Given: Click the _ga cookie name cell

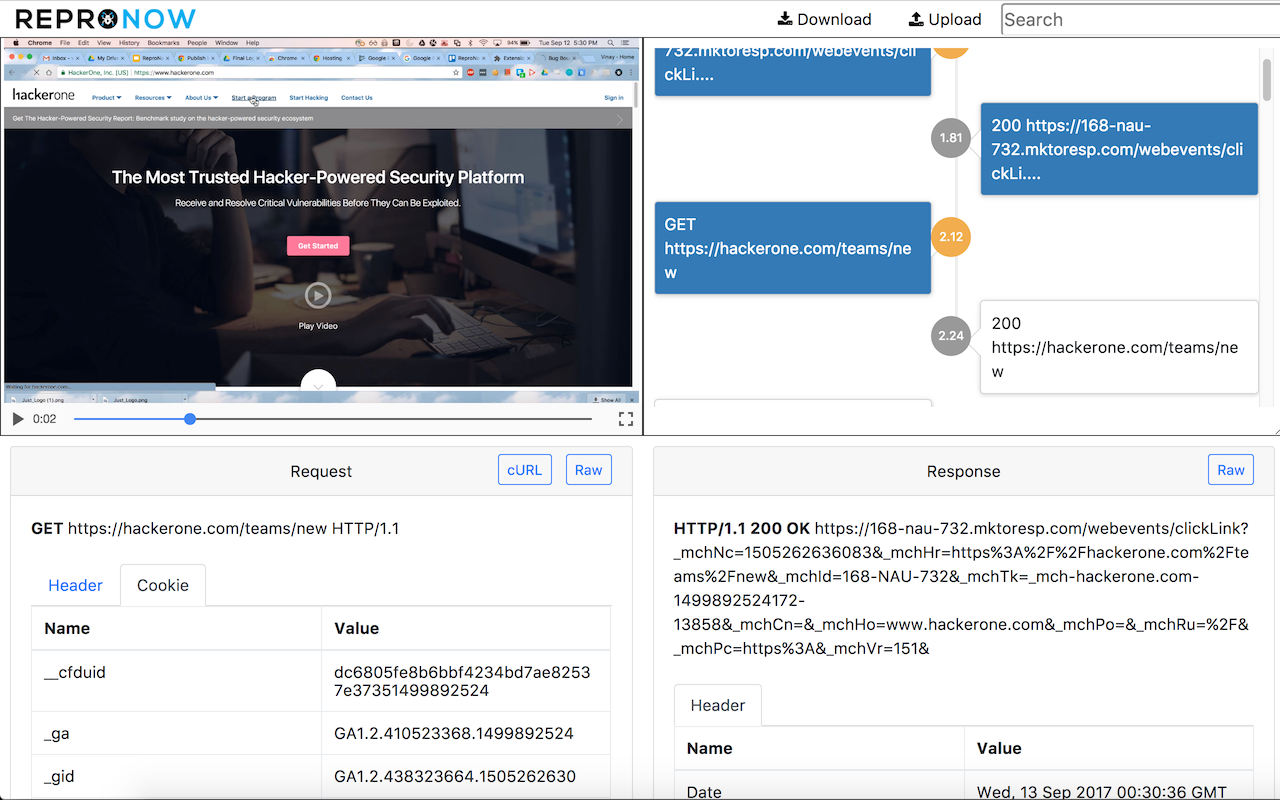Looking at the screenshot, I should point(176,734).
